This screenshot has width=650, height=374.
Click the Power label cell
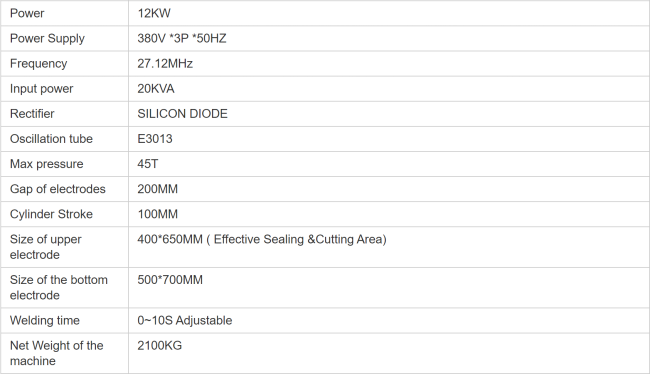click(64, 13)
